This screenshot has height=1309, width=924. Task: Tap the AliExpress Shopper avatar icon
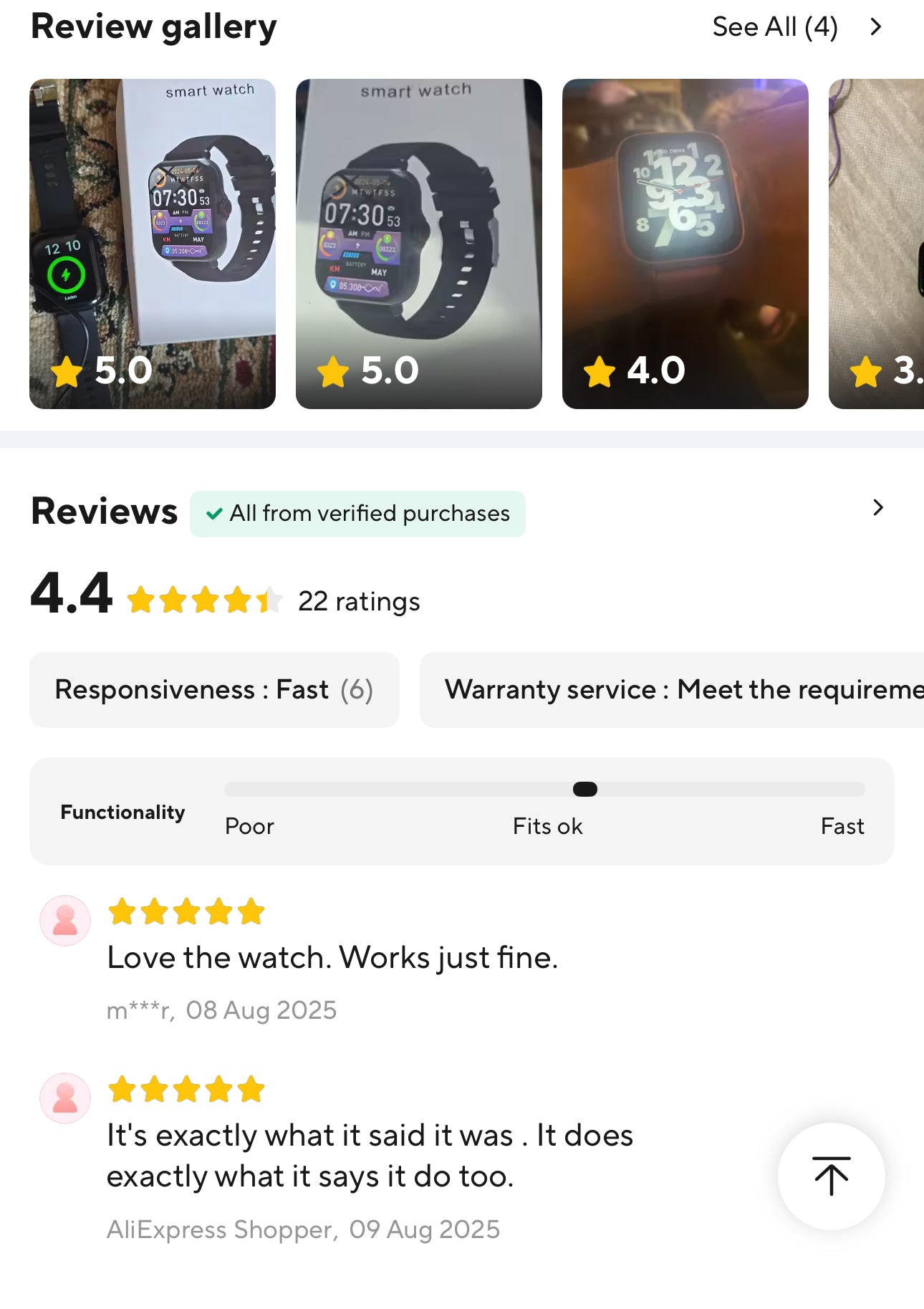pyautogui.click(x=65, y=1098)
